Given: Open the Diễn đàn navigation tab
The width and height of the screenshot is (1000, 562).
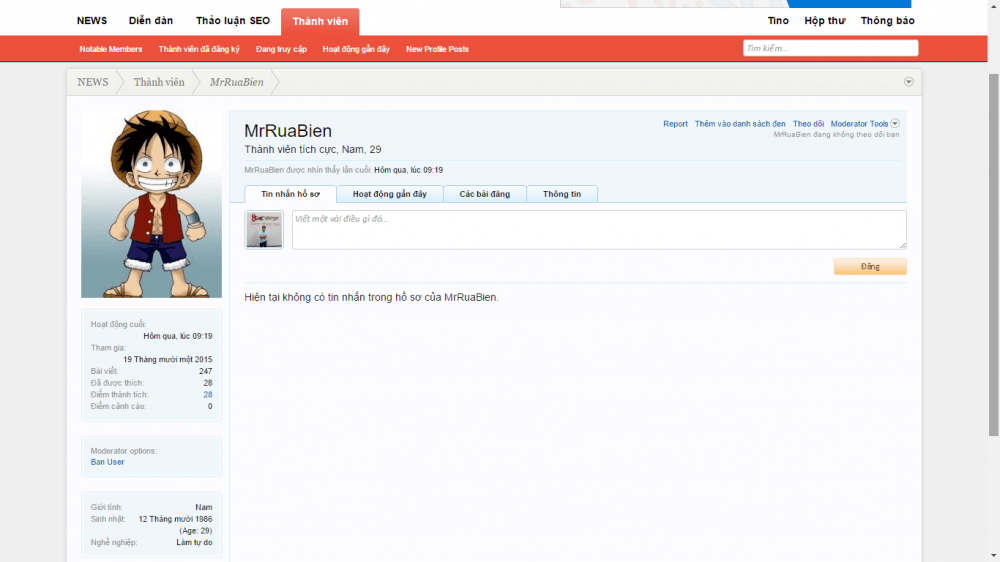Looking at the screenshot, I should [151, 21].
